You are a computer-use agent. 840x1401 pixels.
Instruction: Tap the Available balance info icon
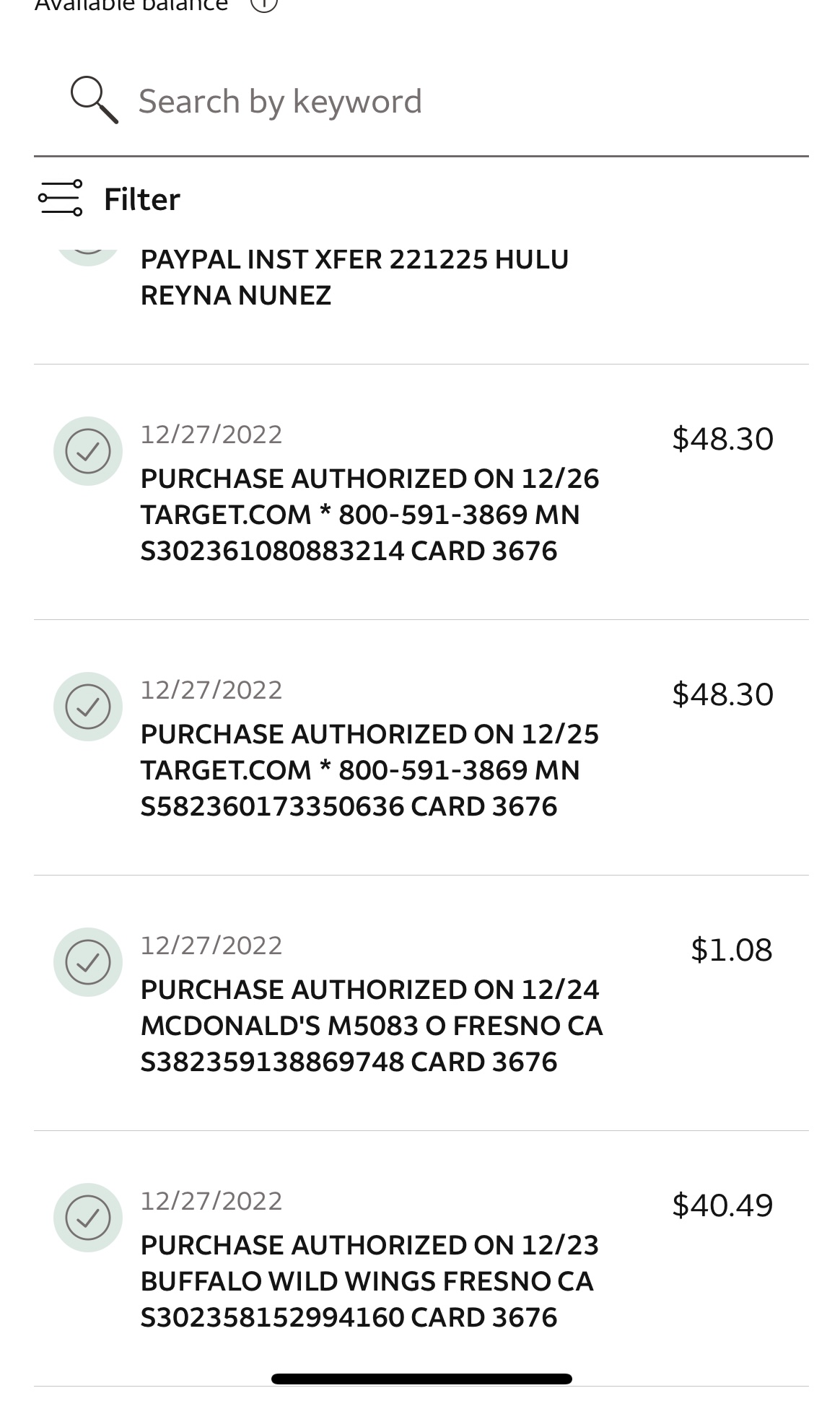pyautogui.click(x=264, y=4)
